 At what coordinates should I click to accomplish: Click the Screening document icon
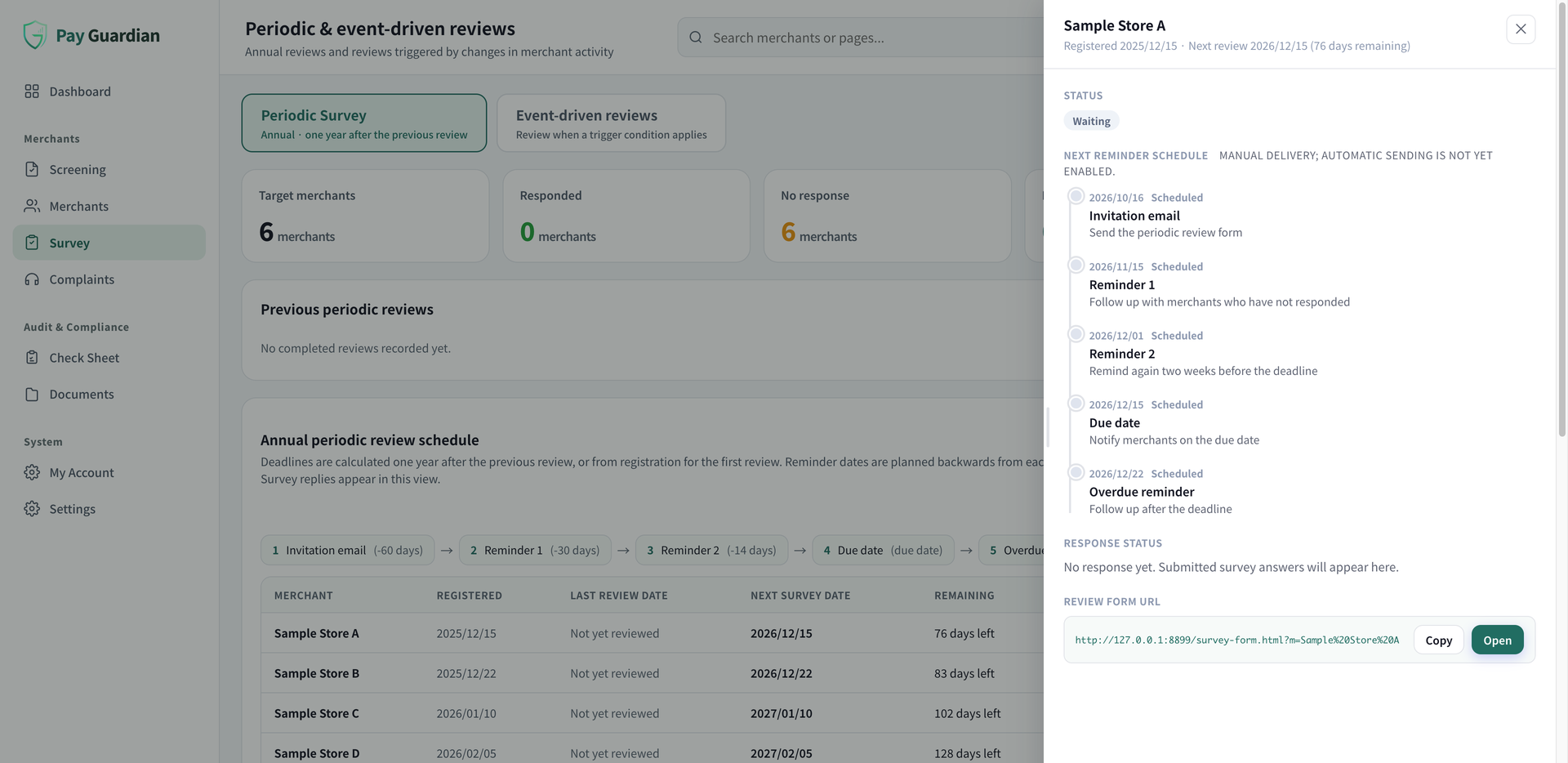pos(32,169)
